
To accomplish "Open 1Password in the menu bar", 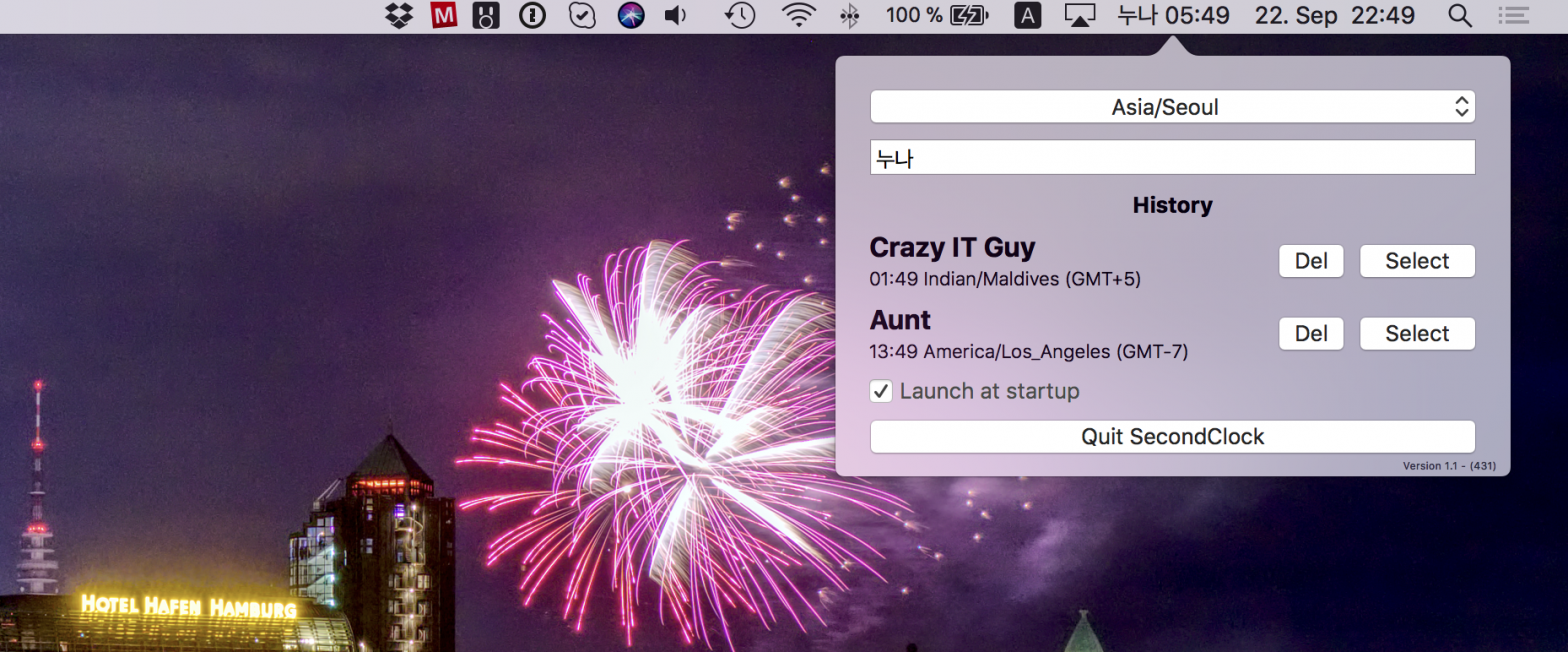I will tap(532, 15).
